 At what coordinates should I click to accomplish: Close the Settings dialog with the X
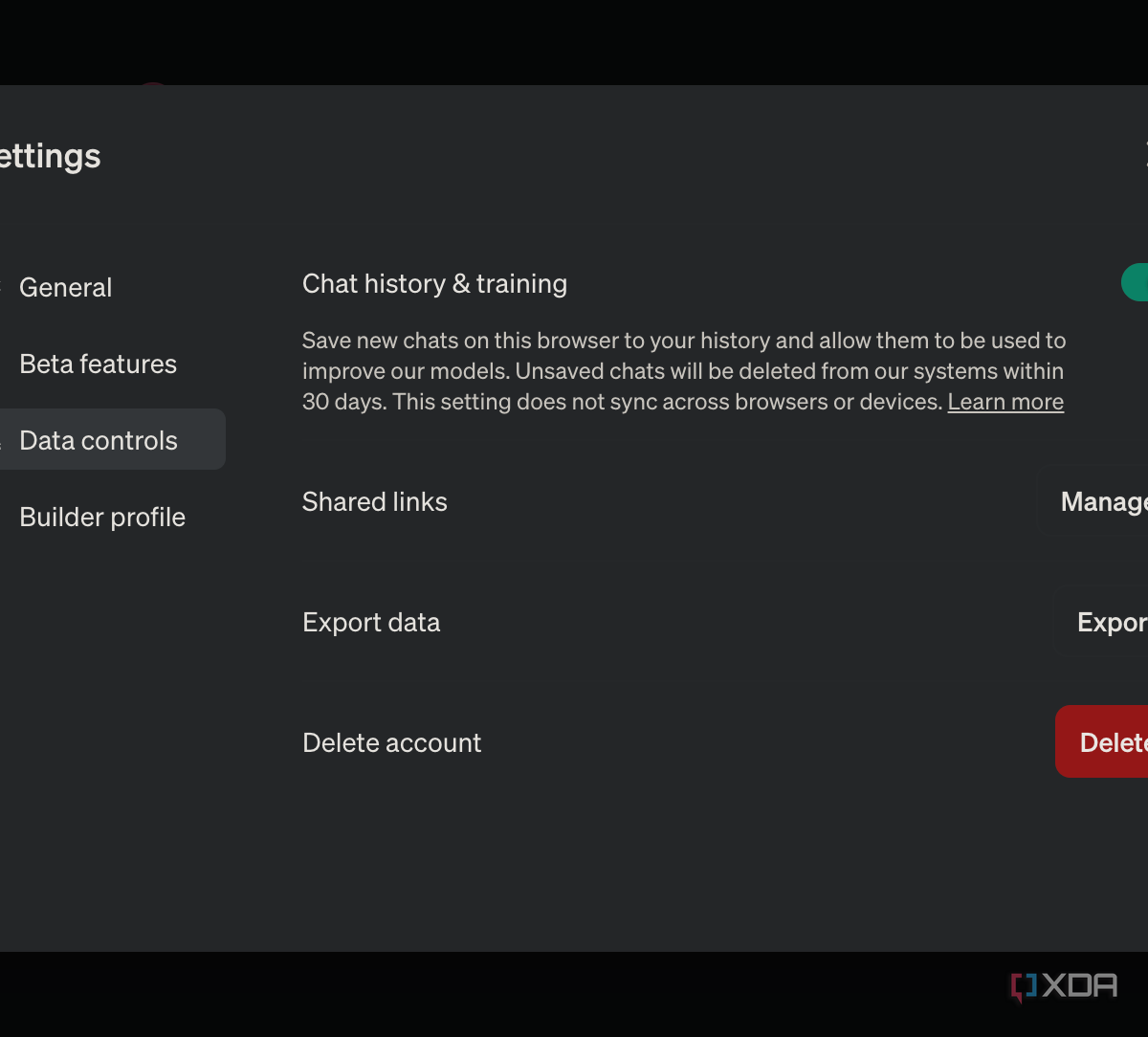point(1145,154)
